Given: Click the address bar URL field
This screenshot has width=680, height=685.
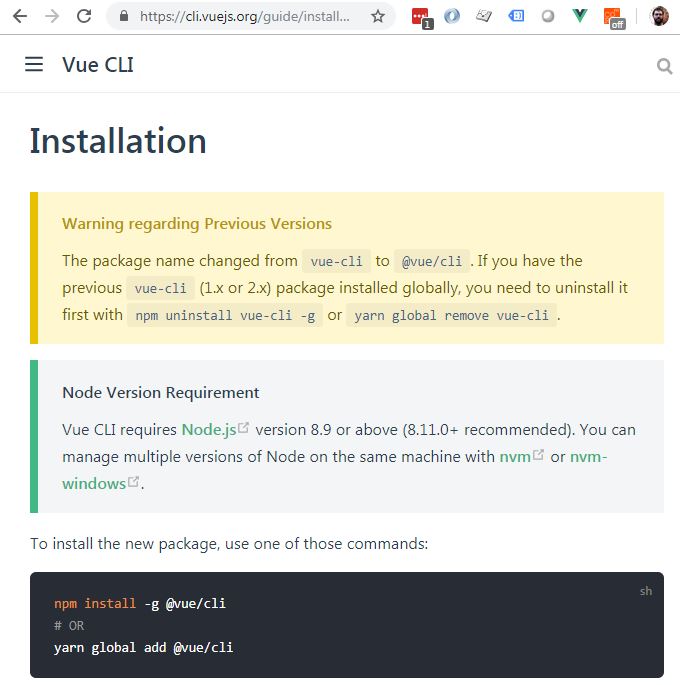Looking at the screenshot, I should (x=245, y=17).
